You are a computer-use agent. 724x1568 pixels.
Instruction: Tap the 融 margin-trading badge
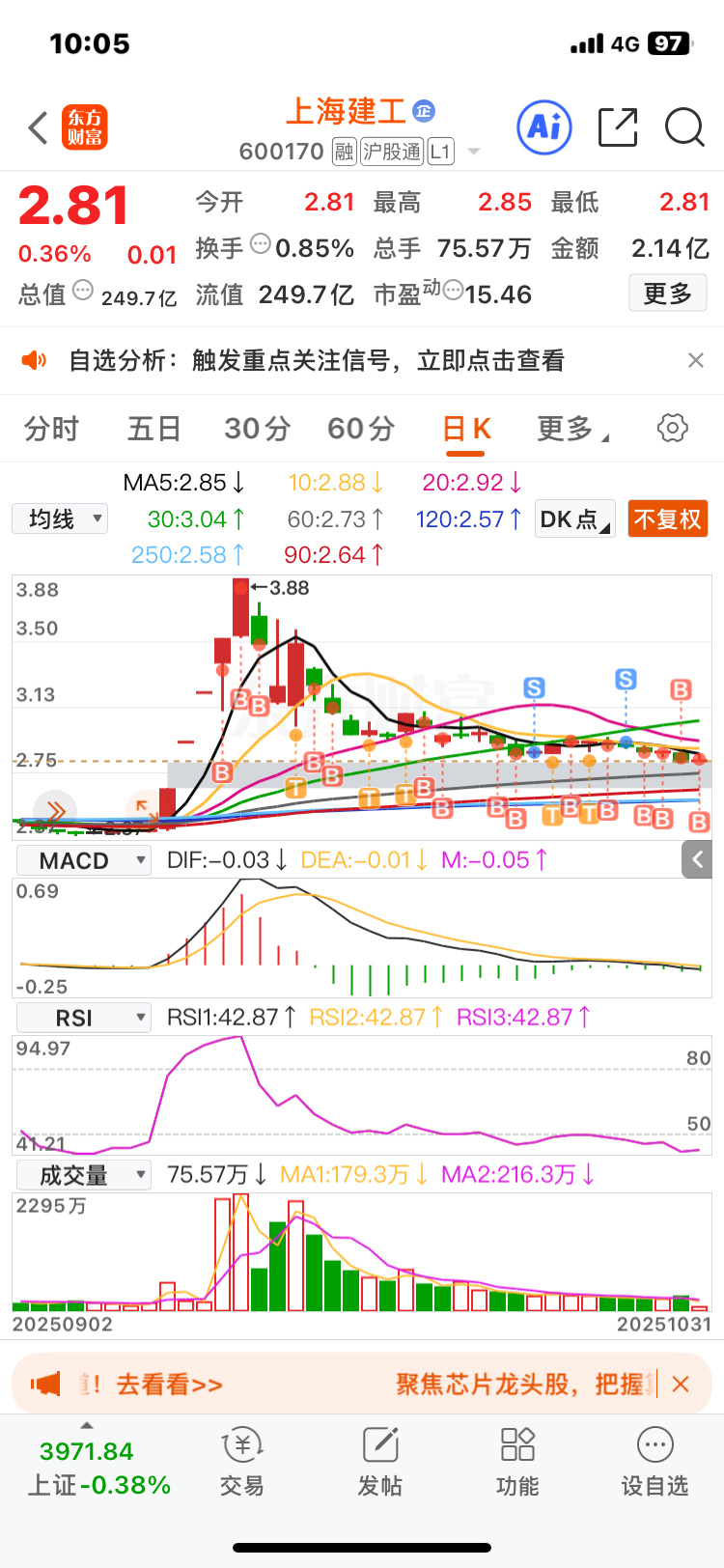pyautogui.click(x=344, y=152)
